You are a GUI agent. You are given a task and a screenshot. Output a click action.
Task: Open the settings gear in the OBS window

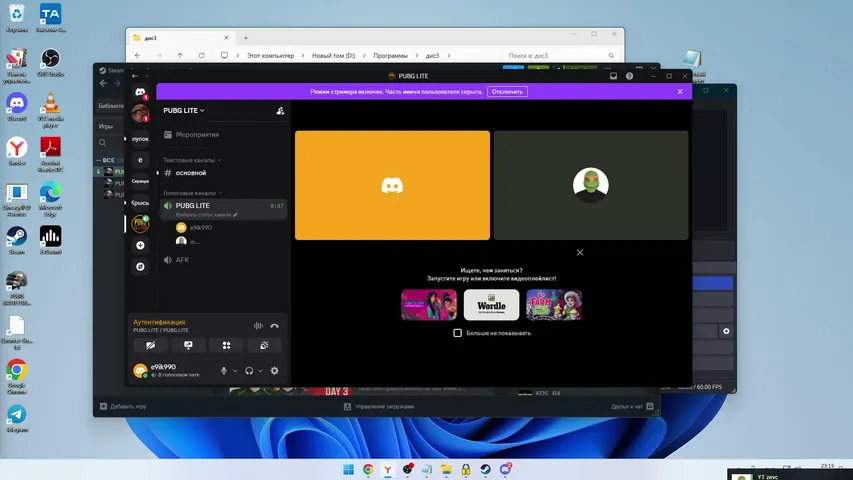pos(726,331)
